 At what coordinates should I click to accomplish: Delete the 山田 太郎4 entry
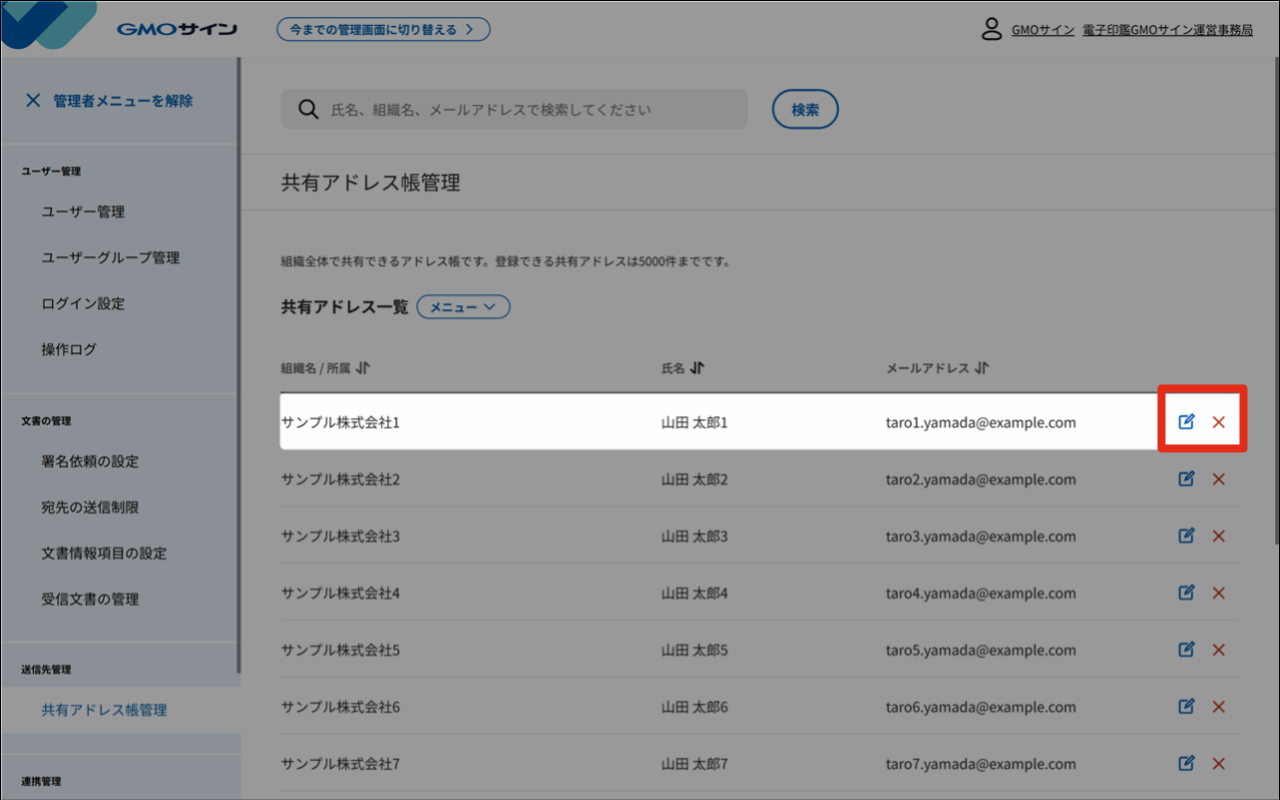coord(1218,592)
